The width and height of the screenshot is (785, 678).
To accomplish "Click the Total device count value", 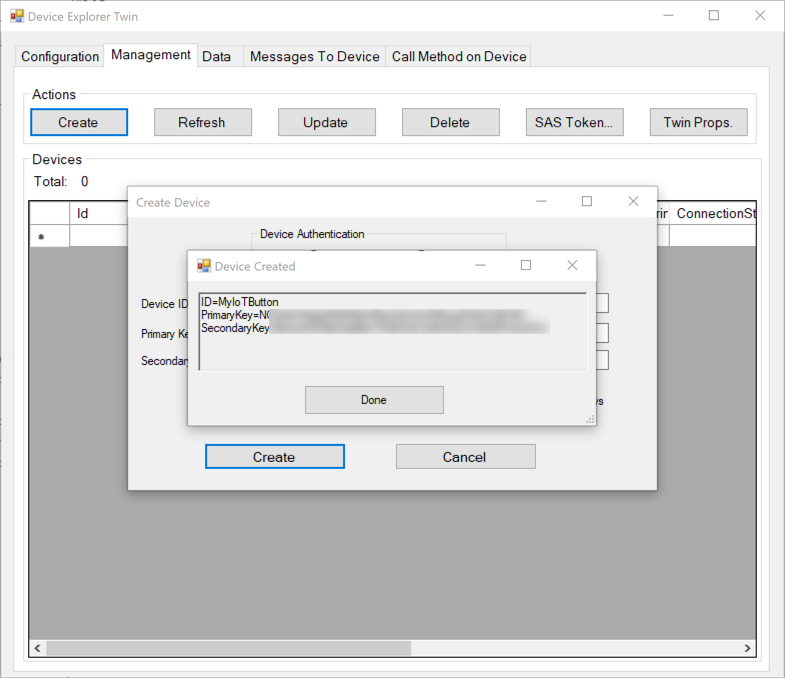I will click(85, 181).
